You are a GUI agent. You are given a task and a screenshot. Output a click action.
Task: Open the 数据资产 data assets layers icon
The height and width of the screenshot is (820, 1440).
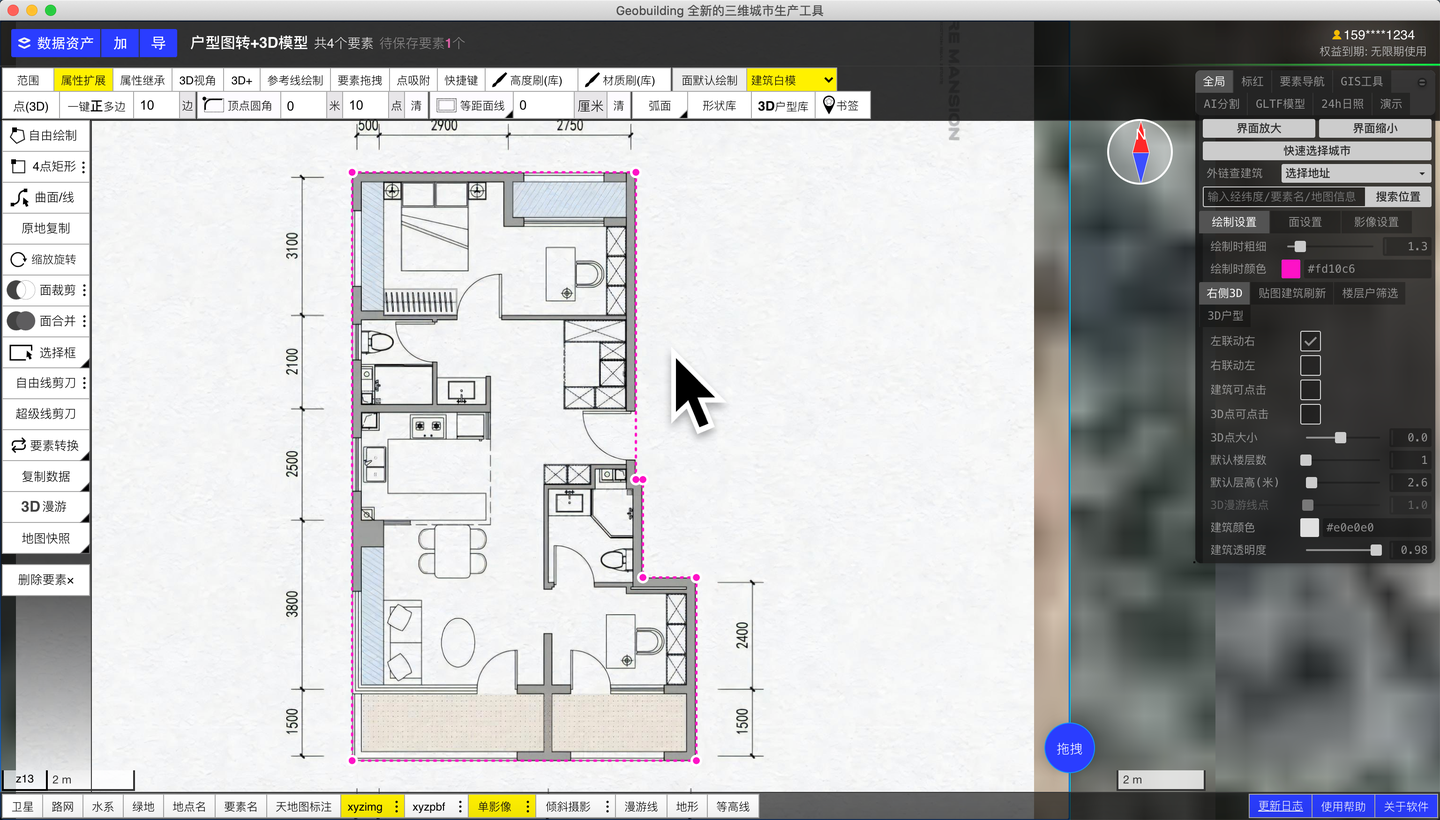(24, 43)
